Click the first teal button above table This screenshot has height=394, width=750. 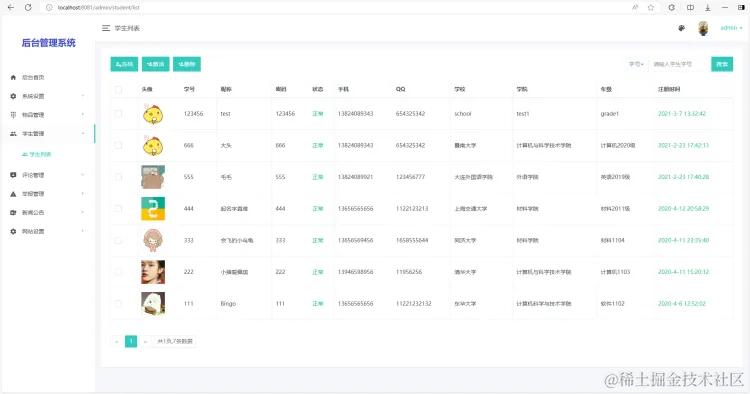[x=124, y=64]
